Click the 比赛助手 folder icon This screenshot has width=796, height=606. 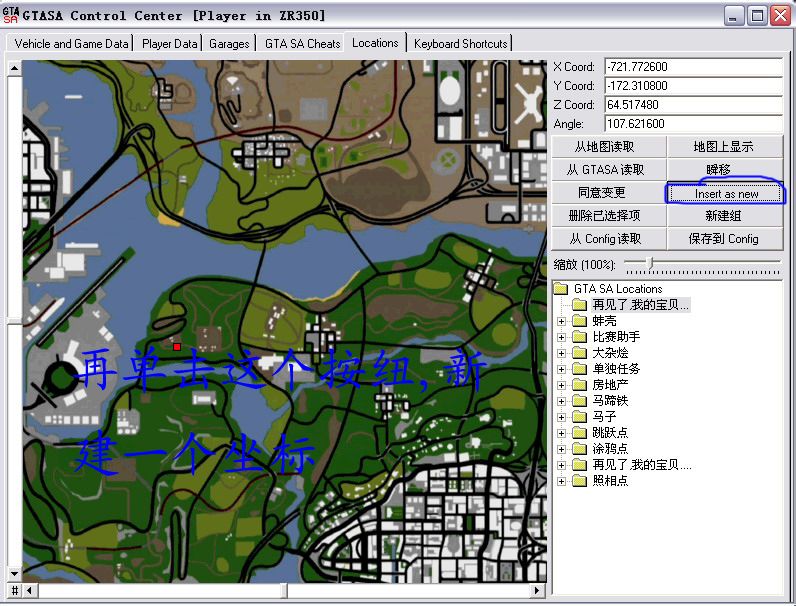[579, 337]
